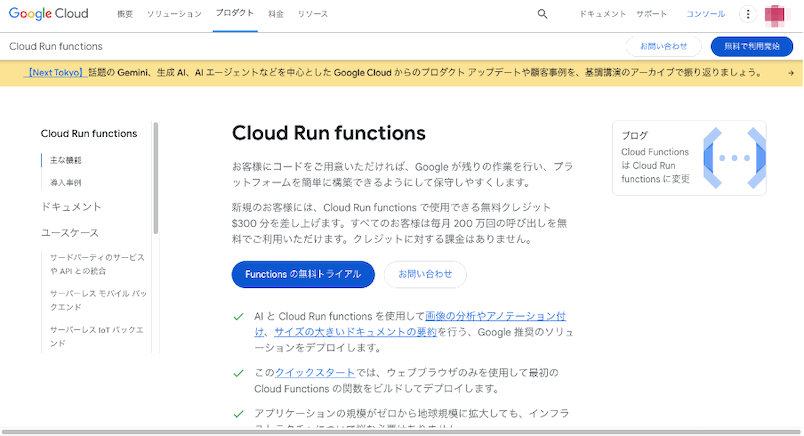
Task: Select the プロダクト tab
Action: pos(234,14)
